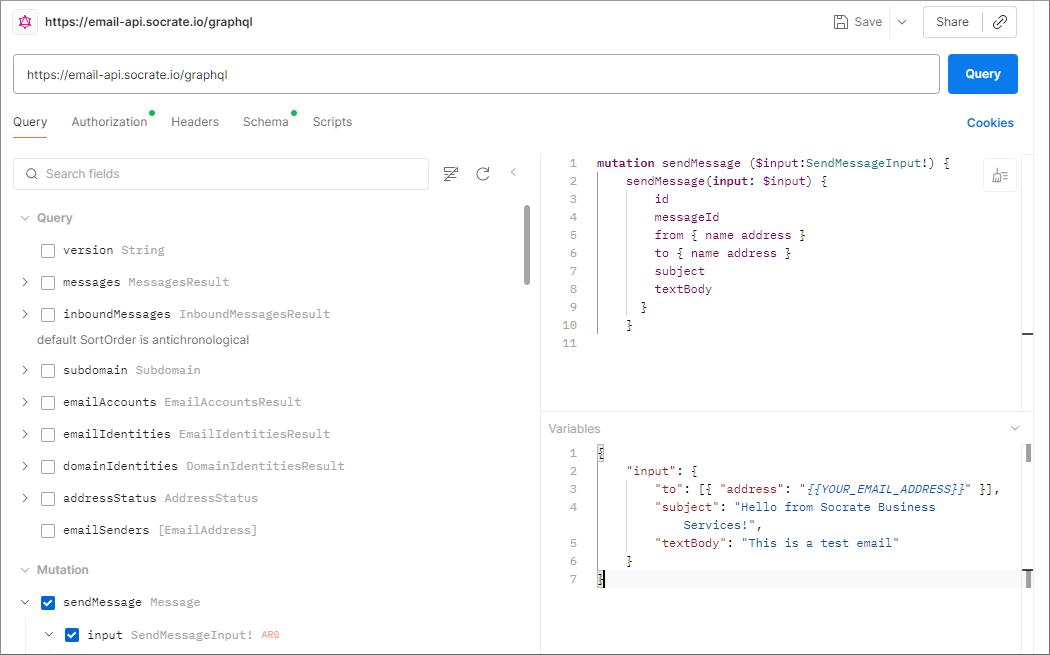Uncheck the input SendMessageInput argument
Viewport: 1050px width, 655px height.
[71, 634]
